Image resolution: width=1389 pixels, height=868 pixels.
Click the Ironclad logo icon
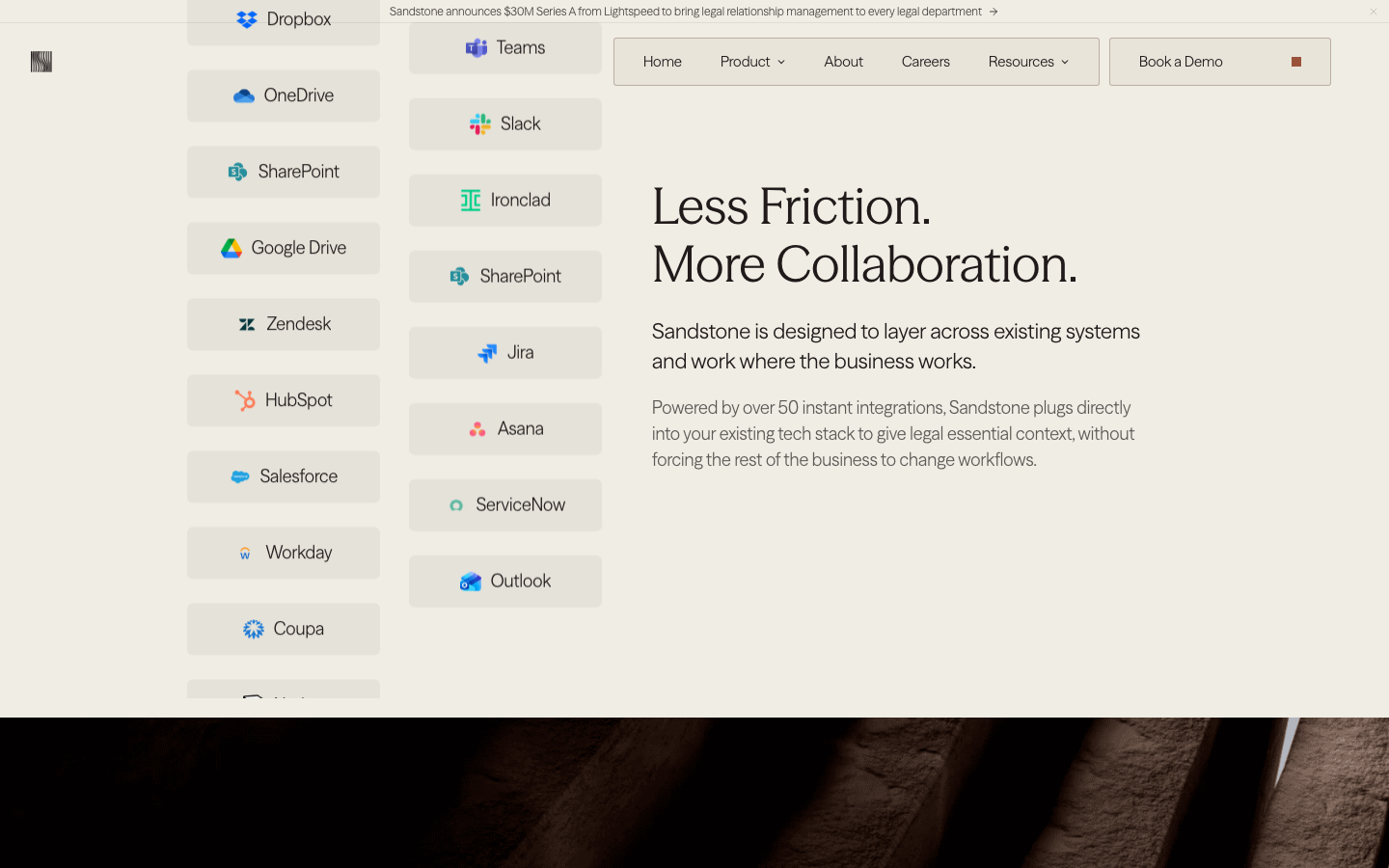(471, 200)
